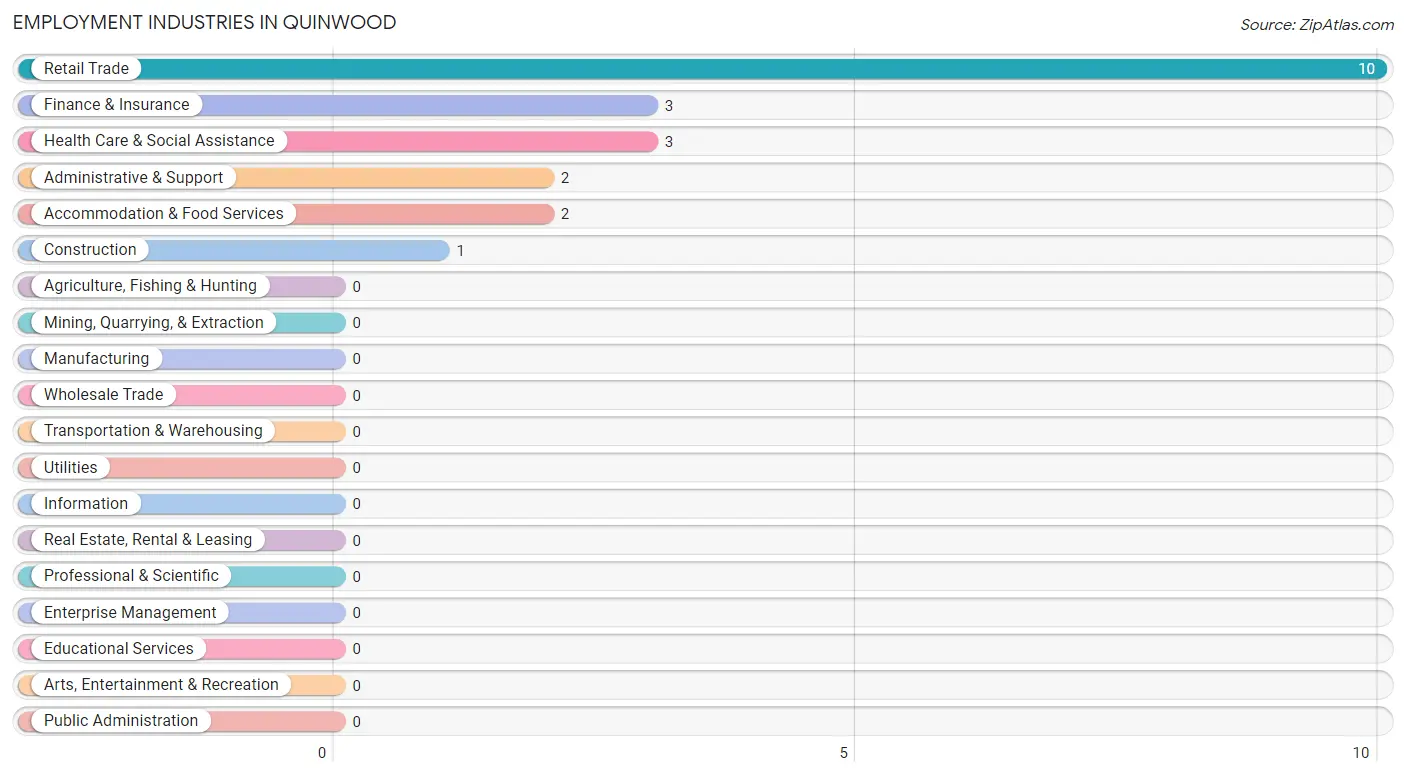
Task: Click the x-axis tick label 10
Action: [x=1361, y=753]
